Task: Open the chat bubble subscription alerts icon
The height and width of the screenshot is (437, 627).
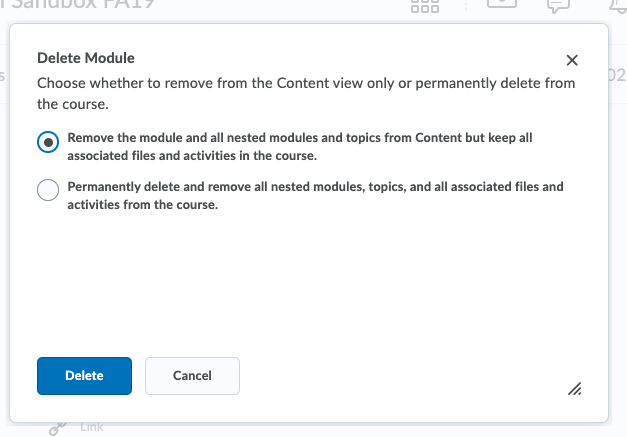Action: pos(558,6)
